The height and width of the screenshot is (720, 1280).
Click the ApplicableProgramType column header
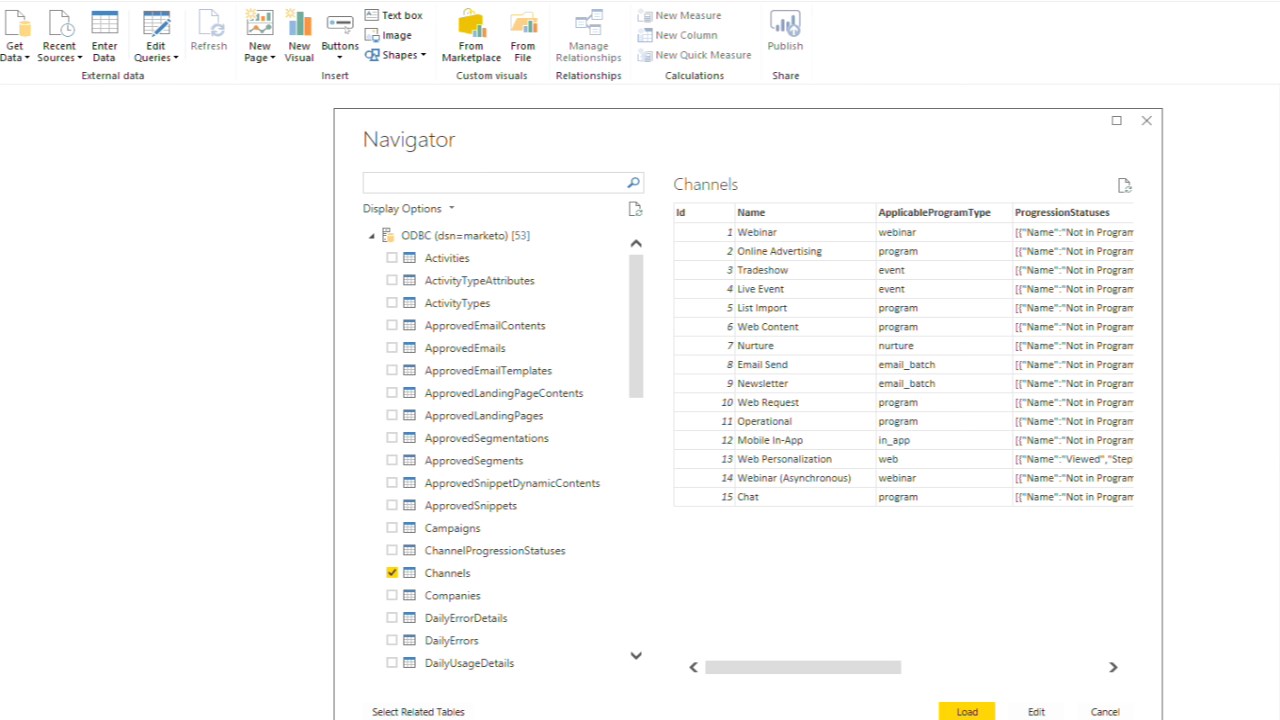[x=944, y=212]
